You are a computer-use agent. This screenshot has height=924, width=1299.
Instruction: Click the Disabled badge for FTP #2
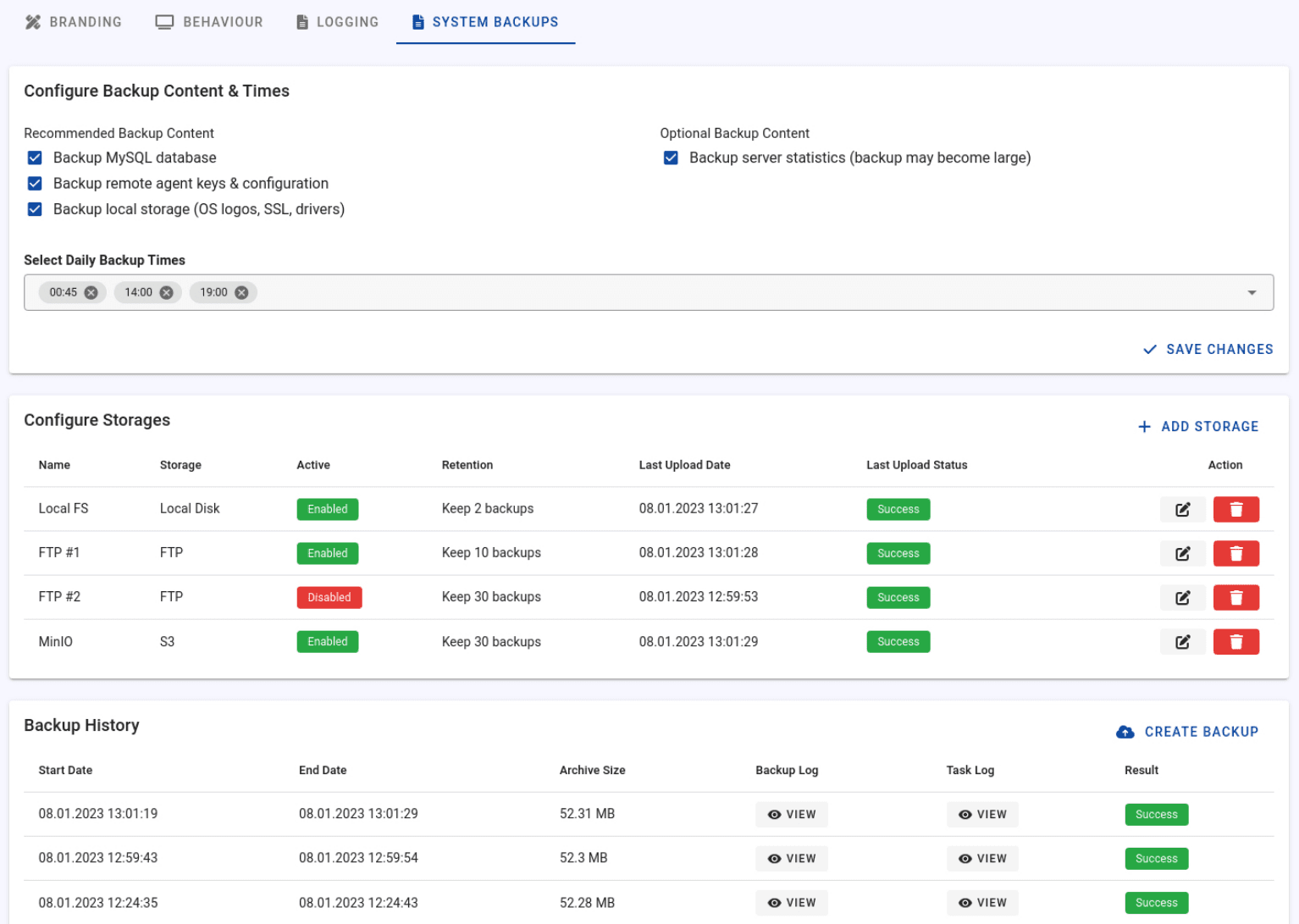pos(329,597)
